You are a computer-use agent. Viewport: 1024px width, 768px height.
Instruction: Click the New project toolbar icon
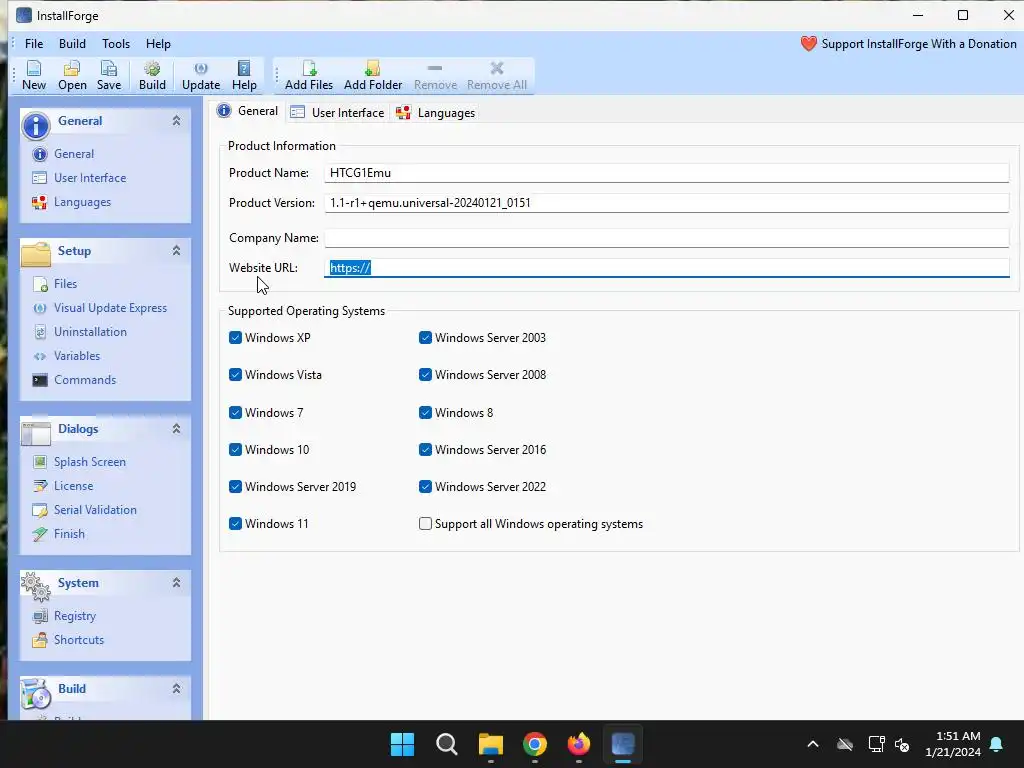pyautogui.click(x=34, y=76)
